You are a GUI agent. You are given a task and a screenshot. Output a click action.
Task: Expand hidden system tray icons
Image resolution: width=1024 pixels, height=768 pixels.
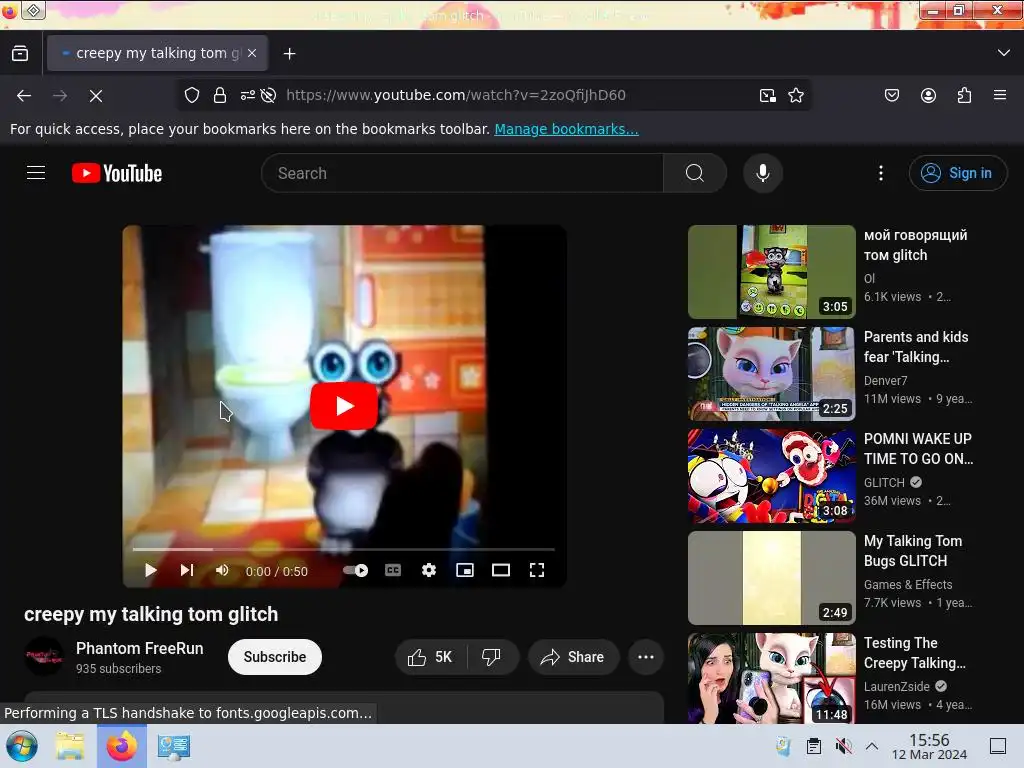(872, 746)
